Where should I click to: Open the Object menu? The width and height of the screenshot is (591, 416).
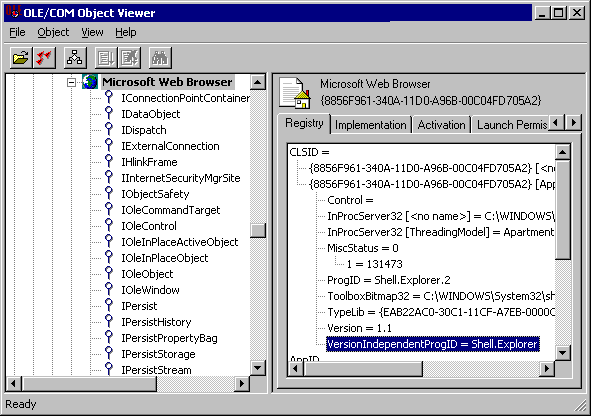[53, 32]
